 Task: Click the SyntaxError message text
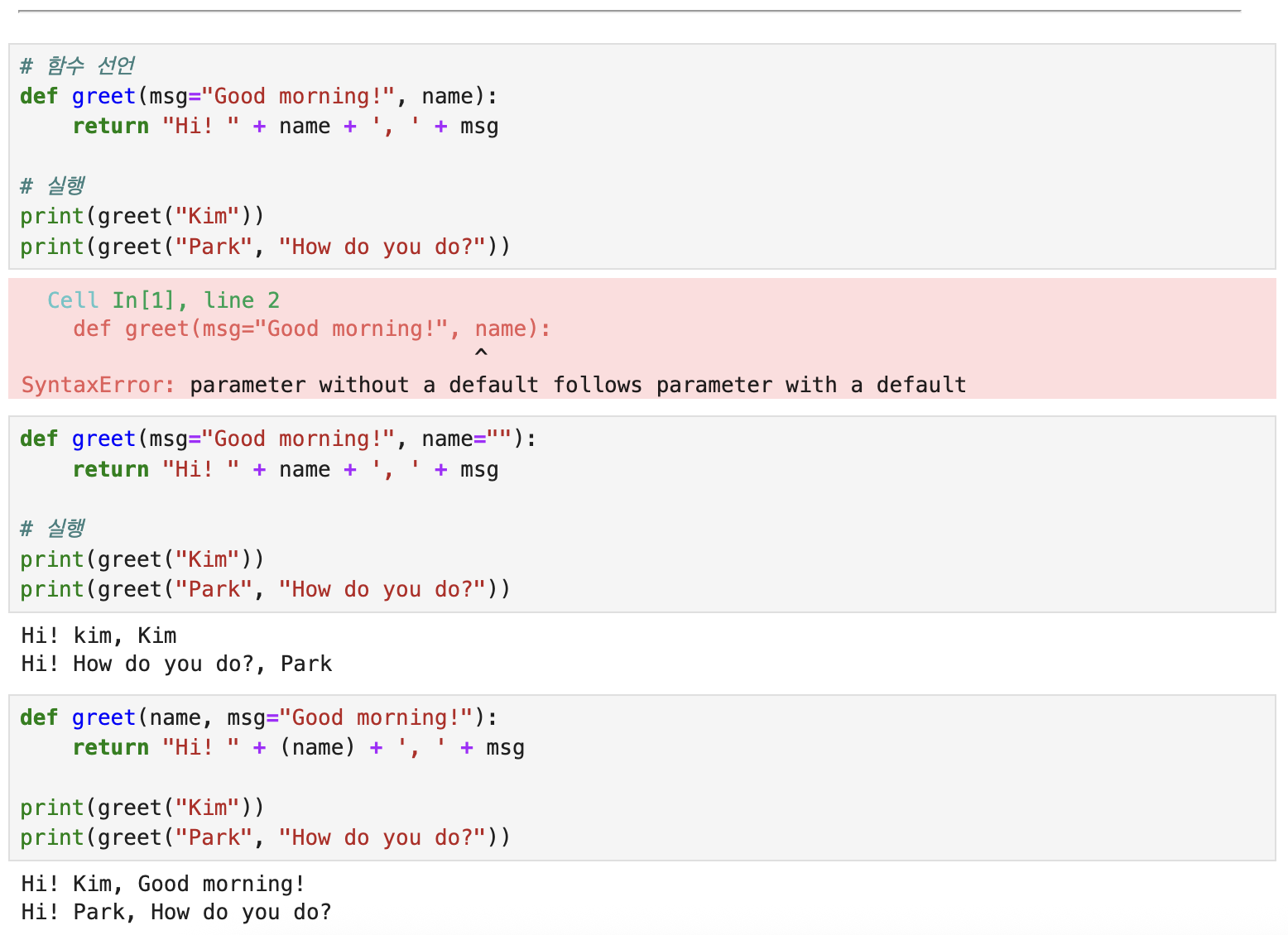pos(494,385)
